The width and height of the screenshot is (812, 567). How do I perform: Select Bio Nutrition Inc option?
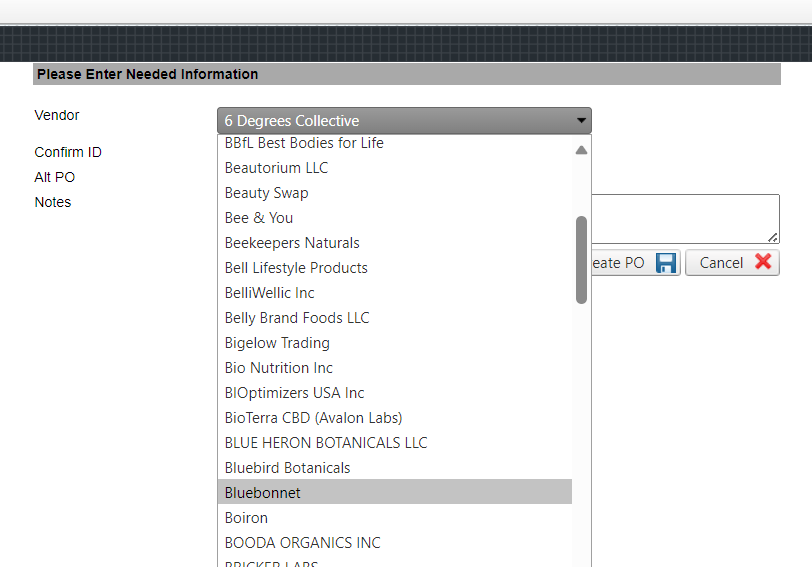tap(395, 368)
